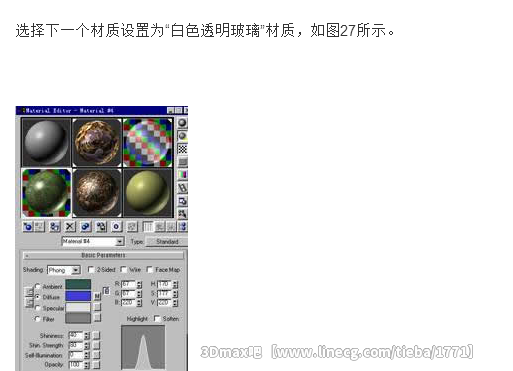
Task: Select the gray sphere sample slot
Action: click(46, 142)
